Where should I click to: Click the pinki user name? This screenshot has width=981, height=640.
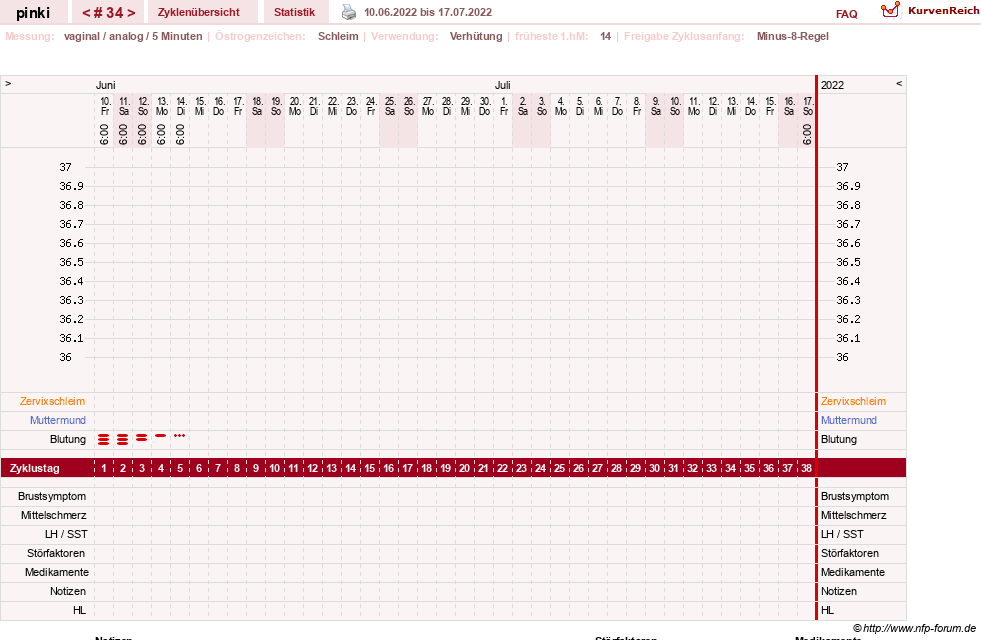(33, 13)
